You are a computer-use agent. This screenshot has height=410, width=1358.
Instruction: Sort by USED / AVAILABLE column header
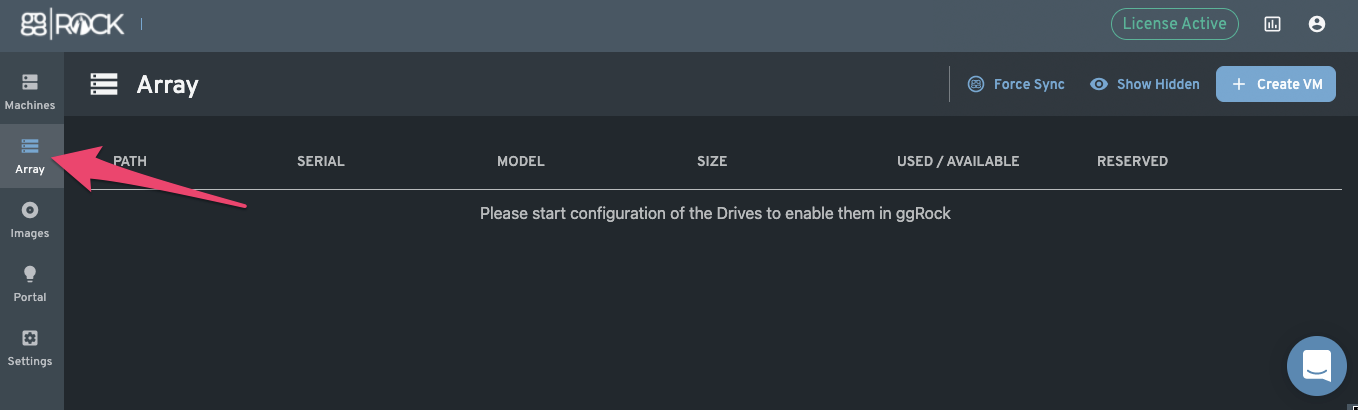[x=958, y=161]
